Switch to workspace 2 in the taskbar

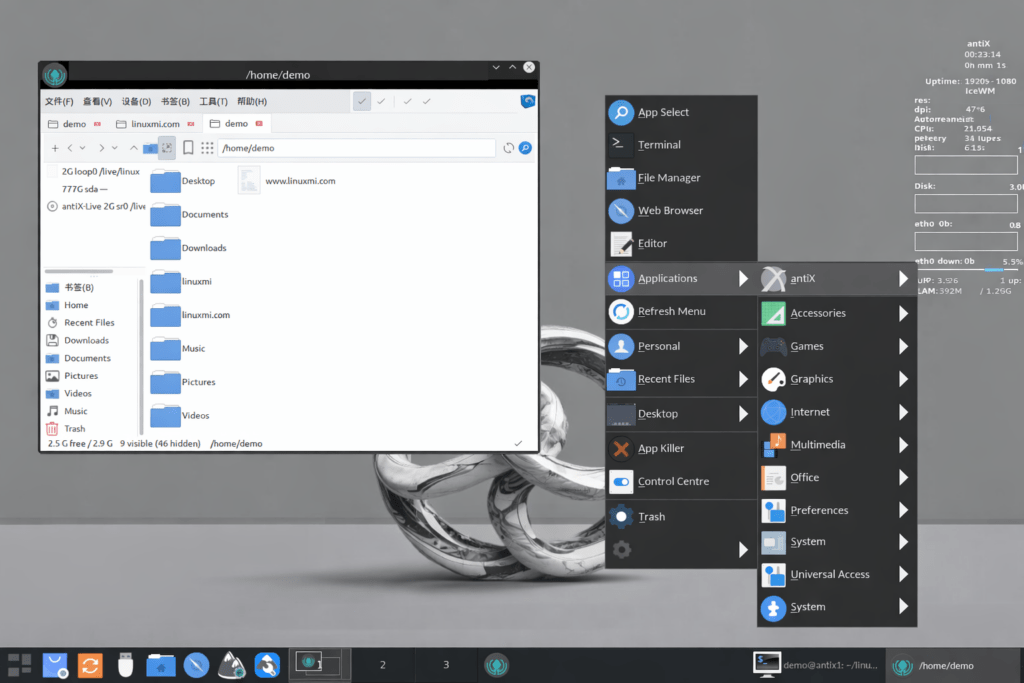tap(382, 664)
